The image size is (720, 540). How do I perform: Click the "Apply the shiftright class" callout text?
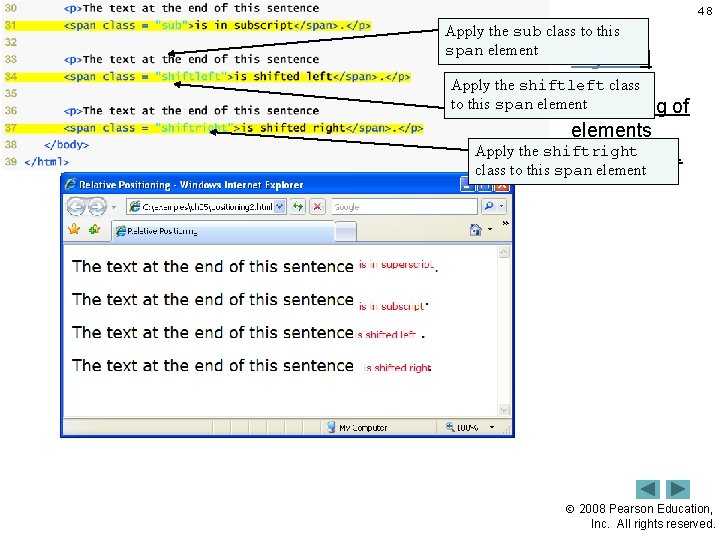[x=561, y=160]
